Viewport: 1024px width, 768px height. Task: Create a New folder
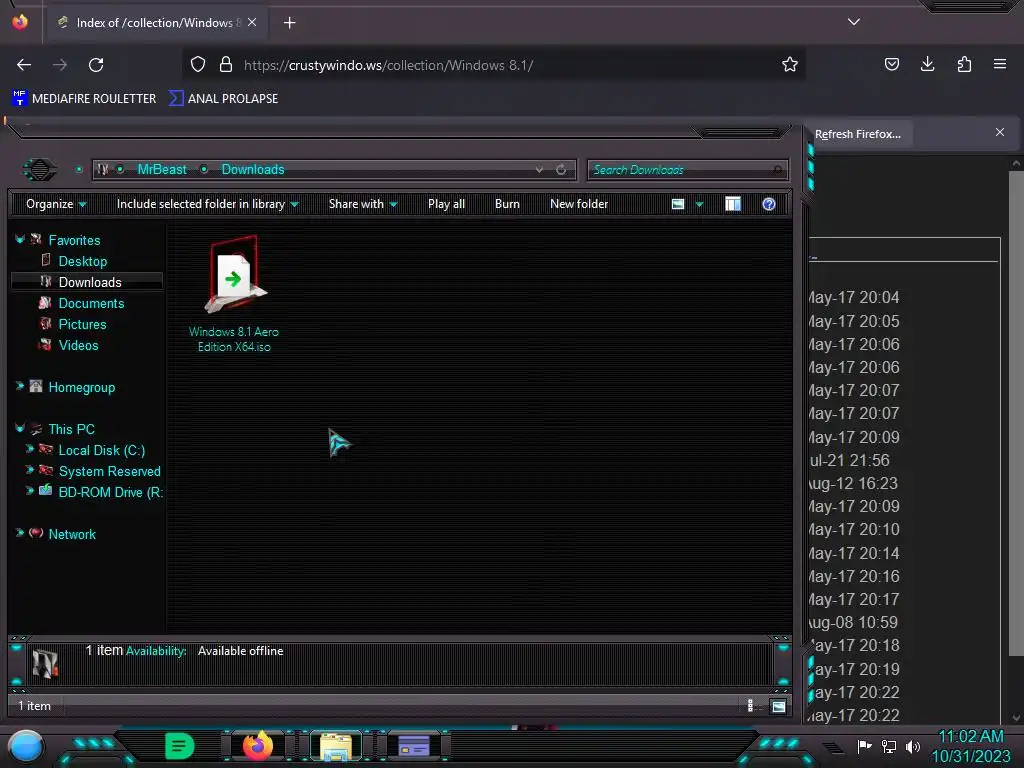[579, 204]
